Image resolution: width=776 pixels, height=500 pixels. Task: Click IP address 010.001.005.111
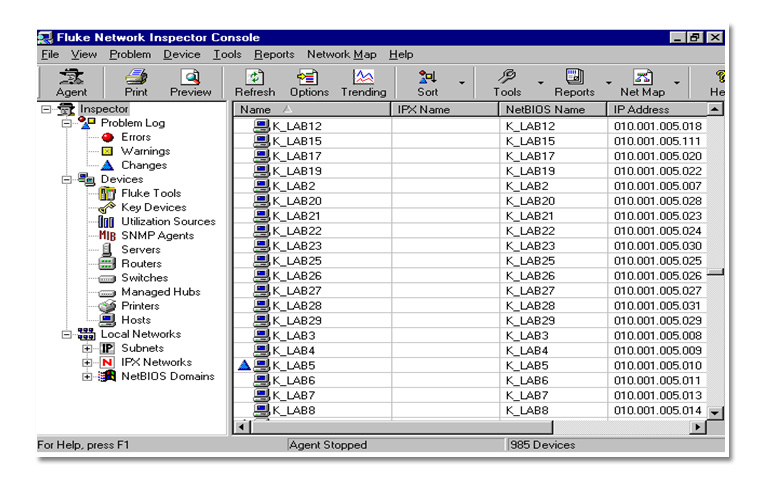[x=657, y=141]
